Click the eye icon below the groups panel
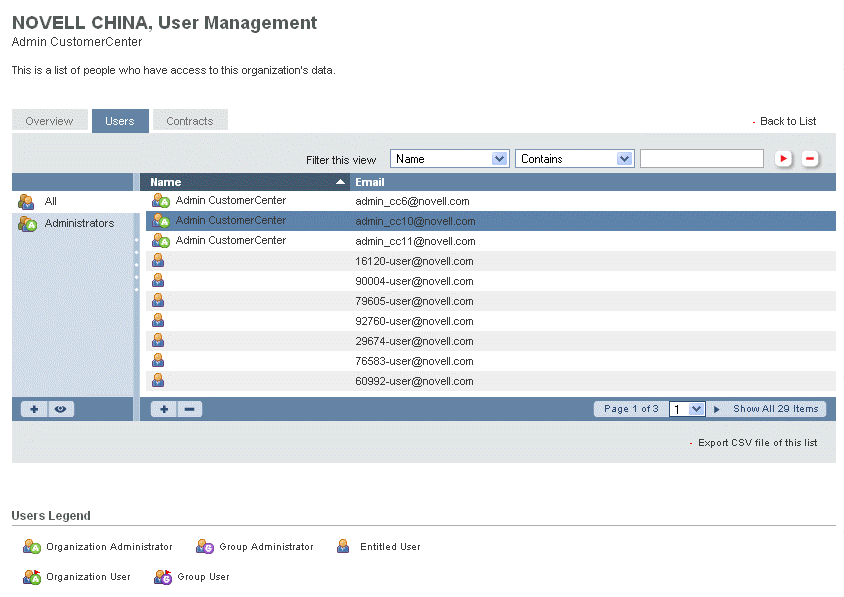Image resolution: width=844 pixels, height=597 pixels. 60,409
